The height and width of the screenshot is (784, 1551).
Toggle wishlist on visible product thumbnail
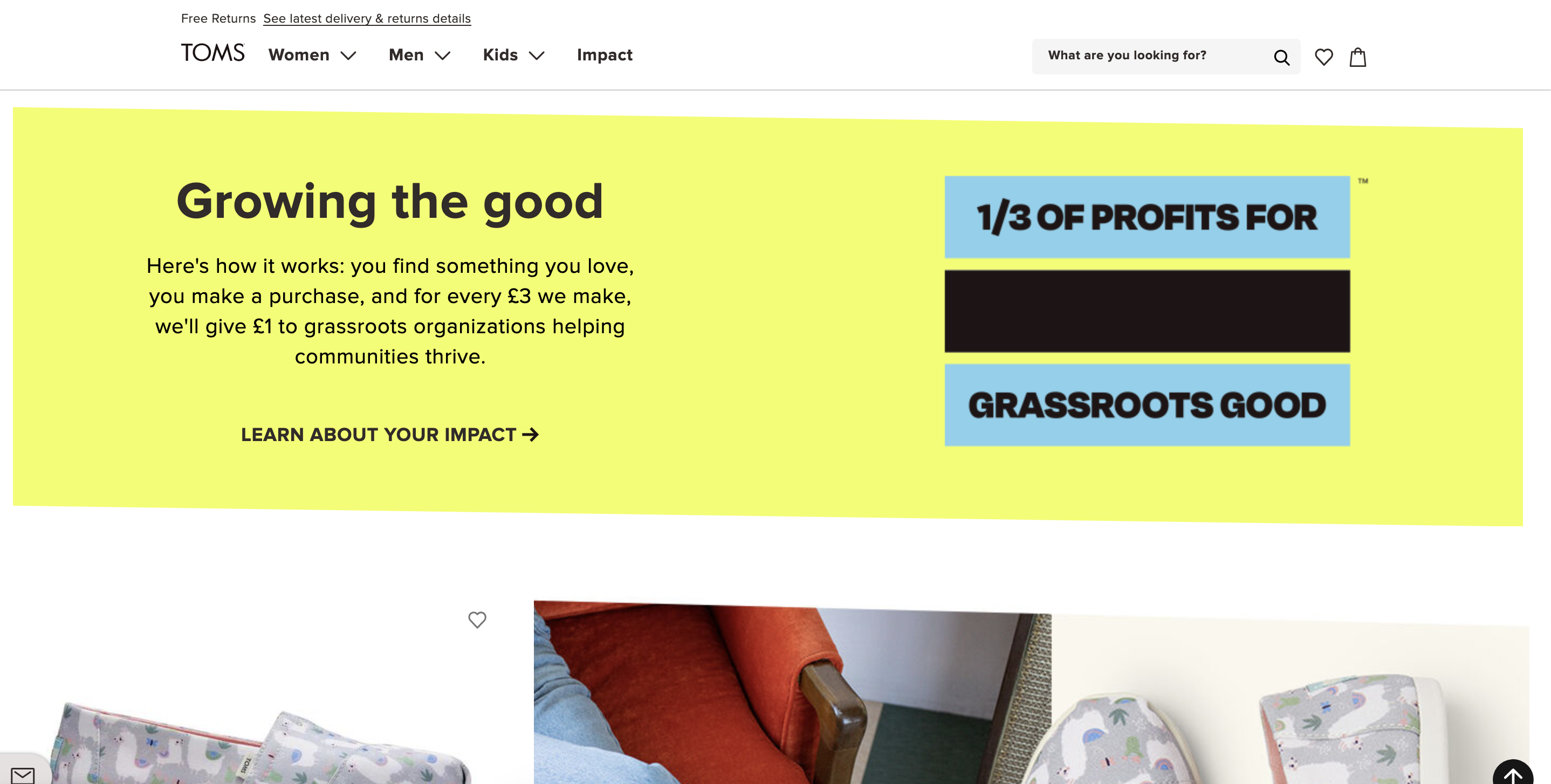click(477, 620)
